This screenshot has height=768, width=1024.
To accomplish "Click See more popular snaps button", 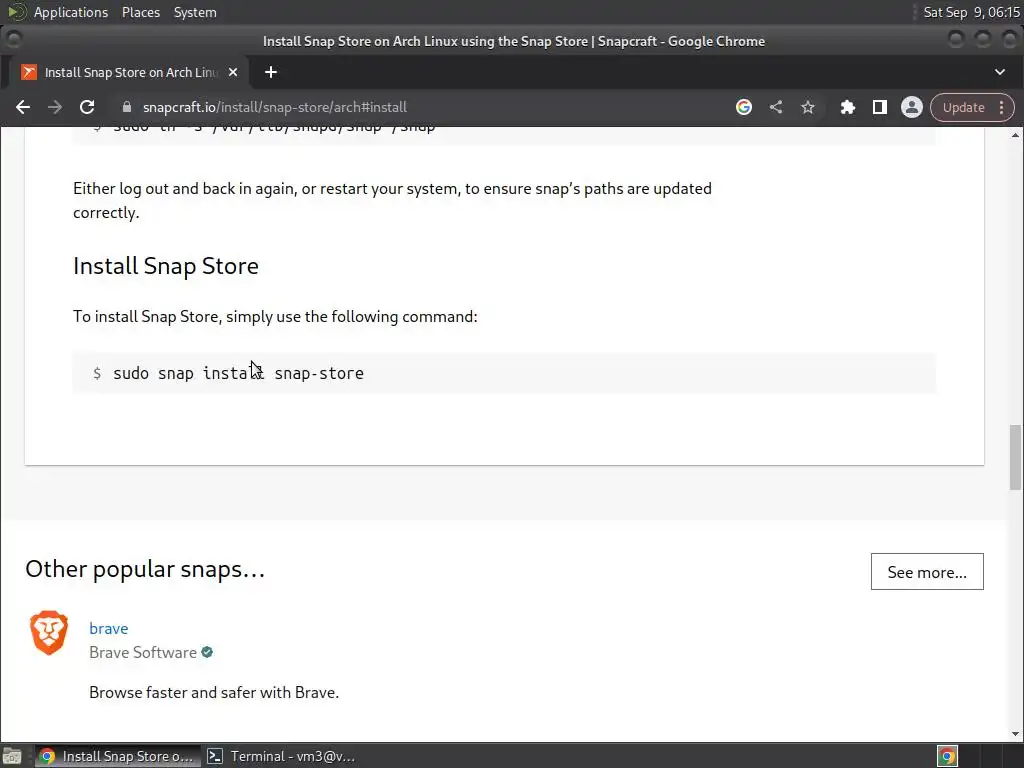I will 927,572.
